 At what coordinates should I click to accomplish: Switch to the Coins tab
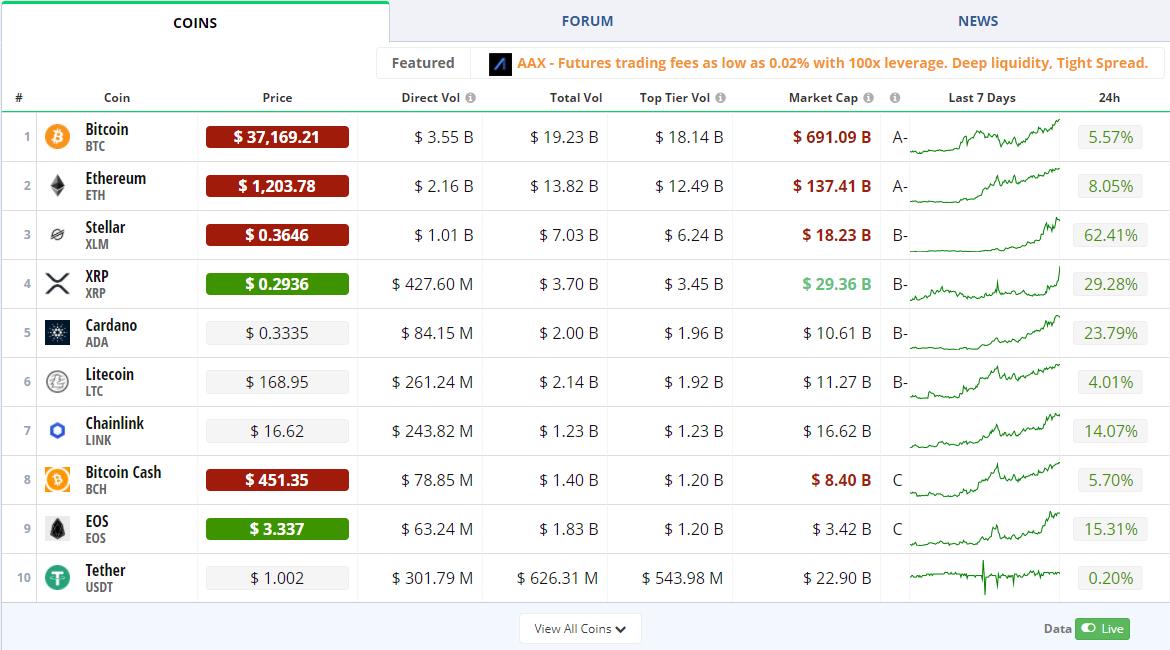(195, 23)
